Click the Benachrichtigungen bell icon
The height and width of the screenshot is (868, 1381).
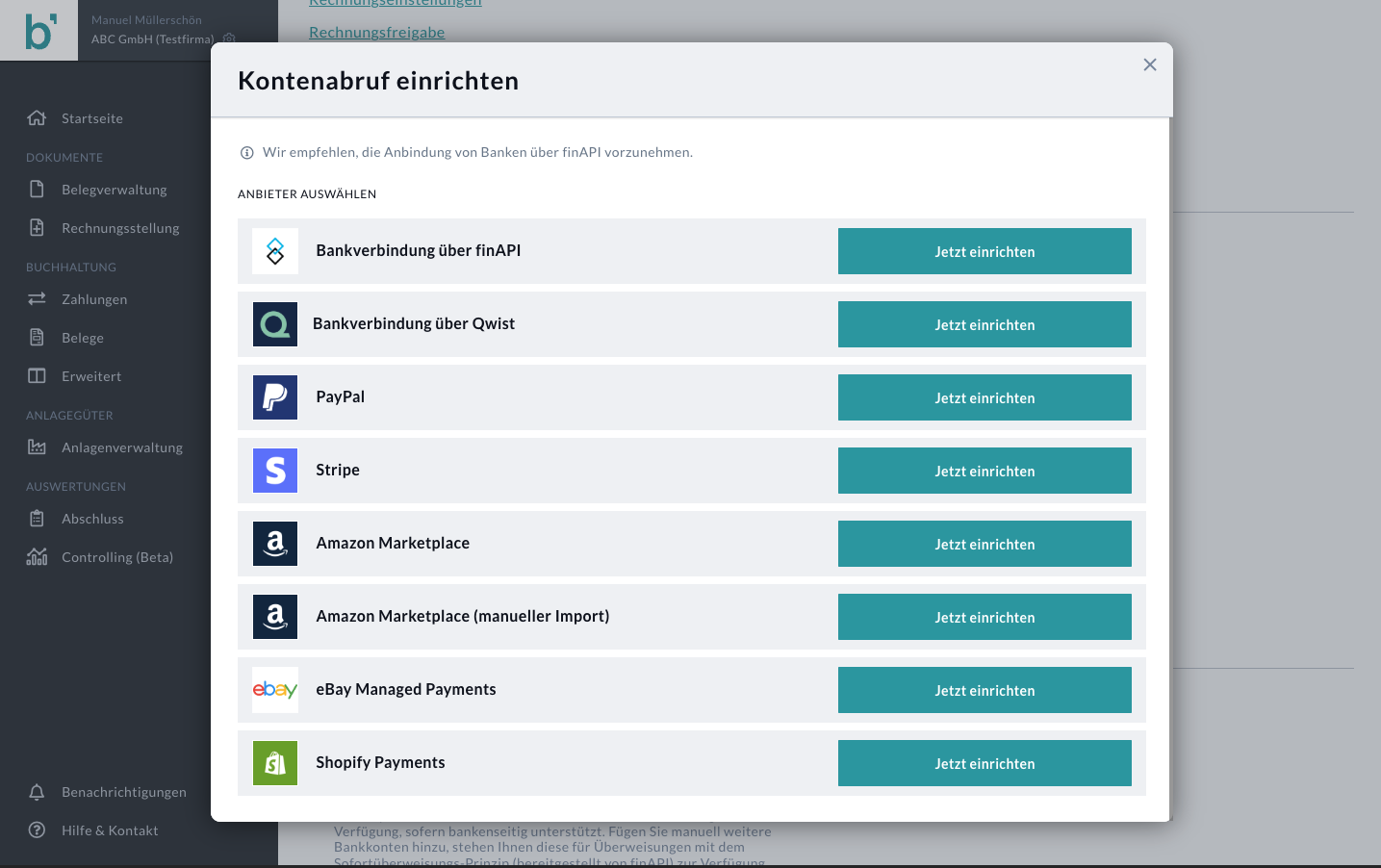[37, 792]
